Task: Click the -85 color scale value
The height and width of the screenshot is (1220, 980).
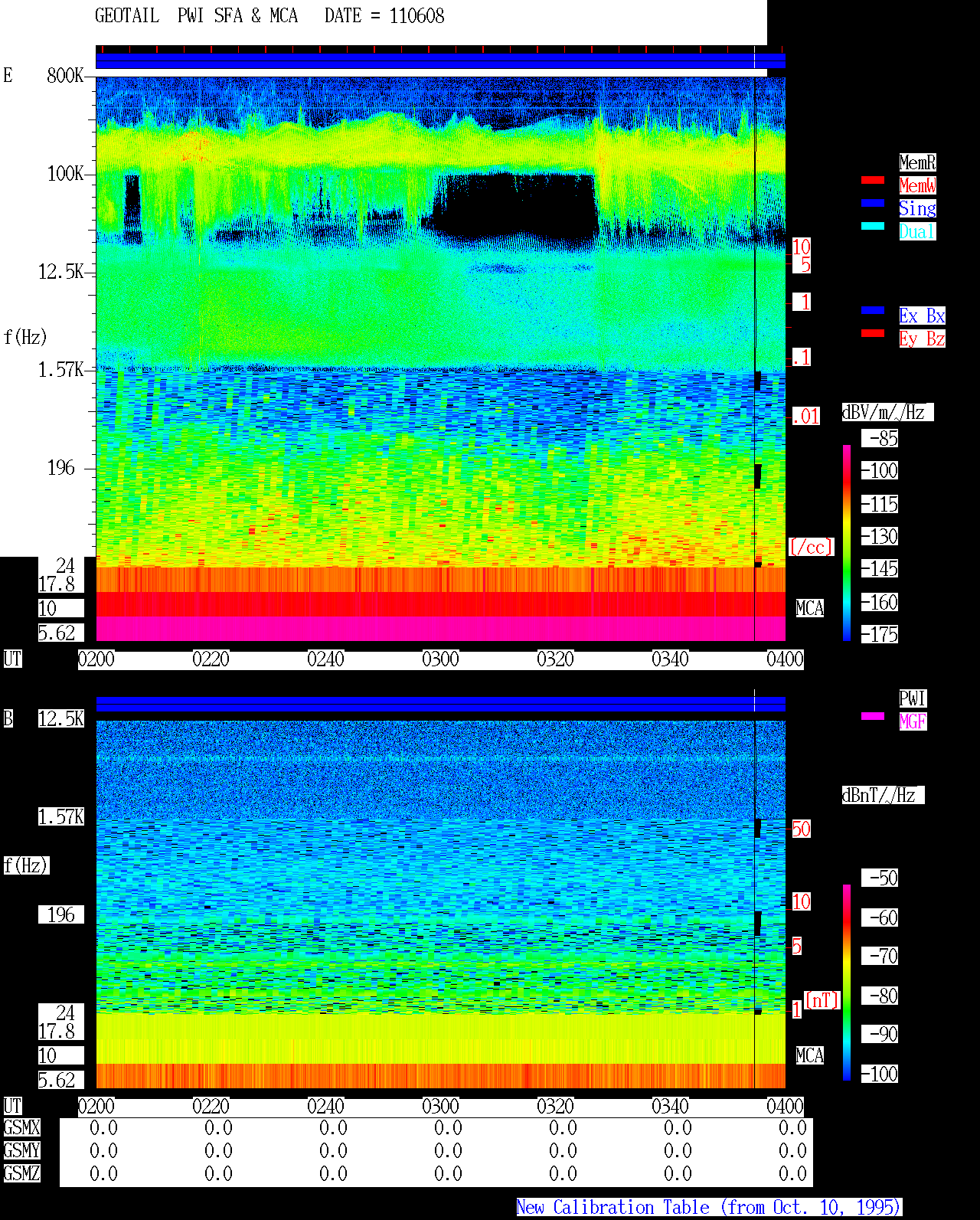Action: click(x=880, y=438)
